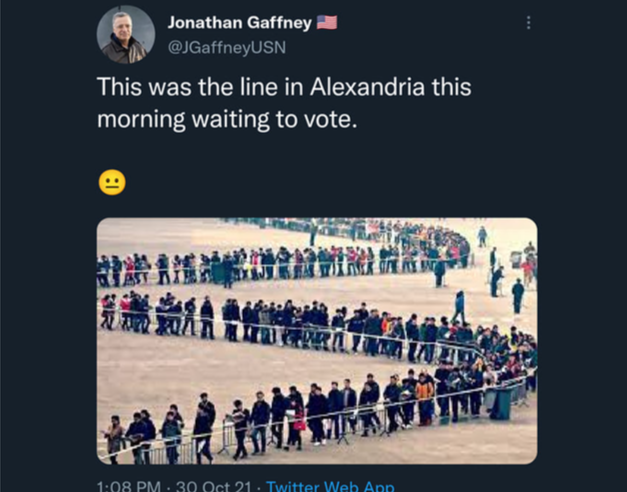
Task: Click the green trash bin in the photo
Action: click(x=501, y=403)
